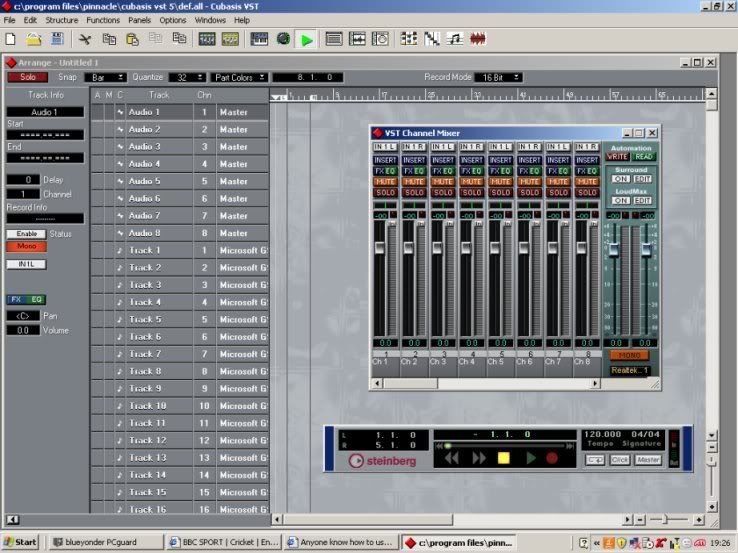This screenshot has height=553, width=738.
Task: Open the key editor piano roll icon
Action: click(432, 39)
